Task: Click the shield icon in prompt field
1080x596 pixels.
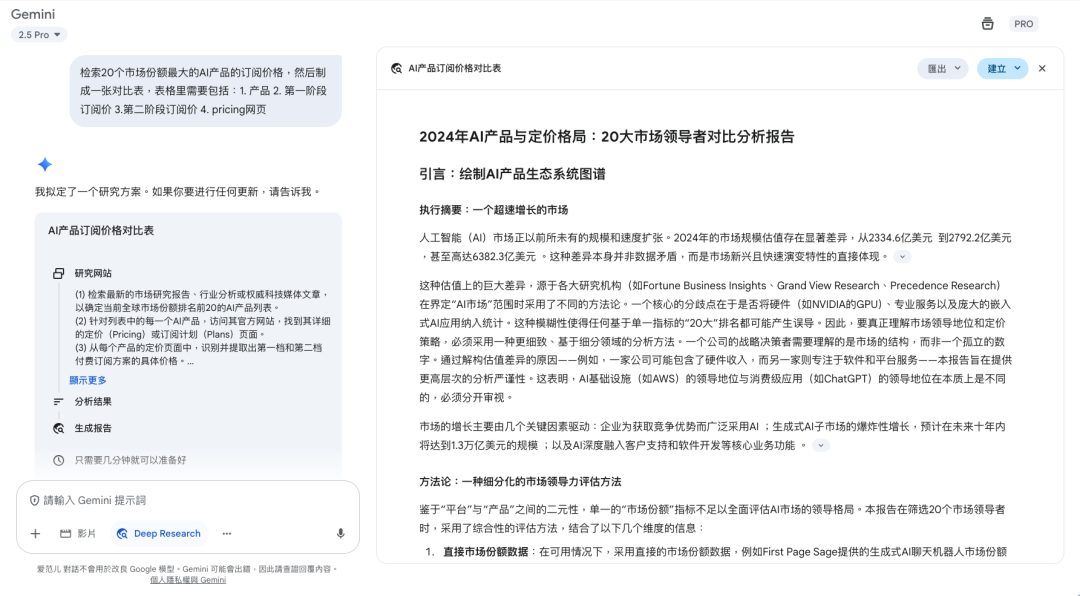Action: (x=34, y=500)
